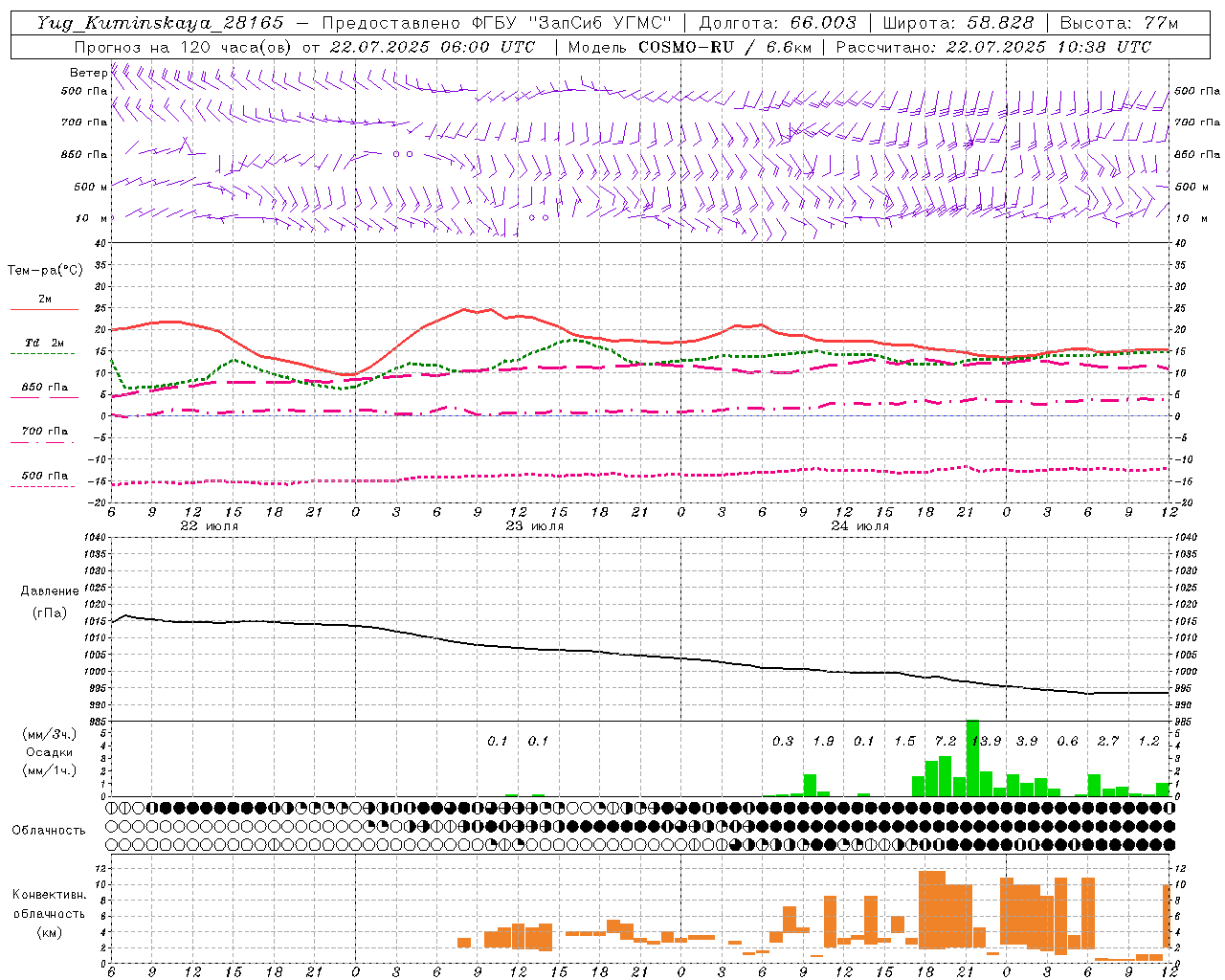Click the 700 гПа temperature legend label
The width and height of the screenshot is (1225, 980).
click(45, 432)
